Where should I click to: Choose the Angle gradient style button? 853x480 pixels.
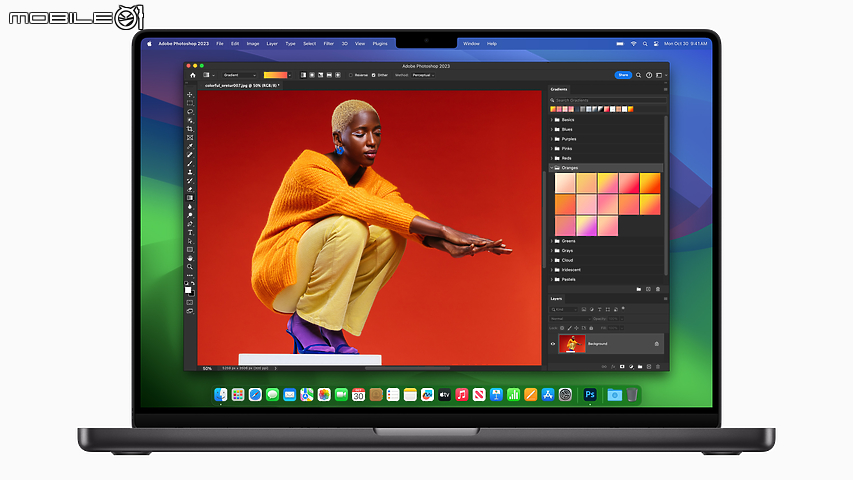pos(320,75)
